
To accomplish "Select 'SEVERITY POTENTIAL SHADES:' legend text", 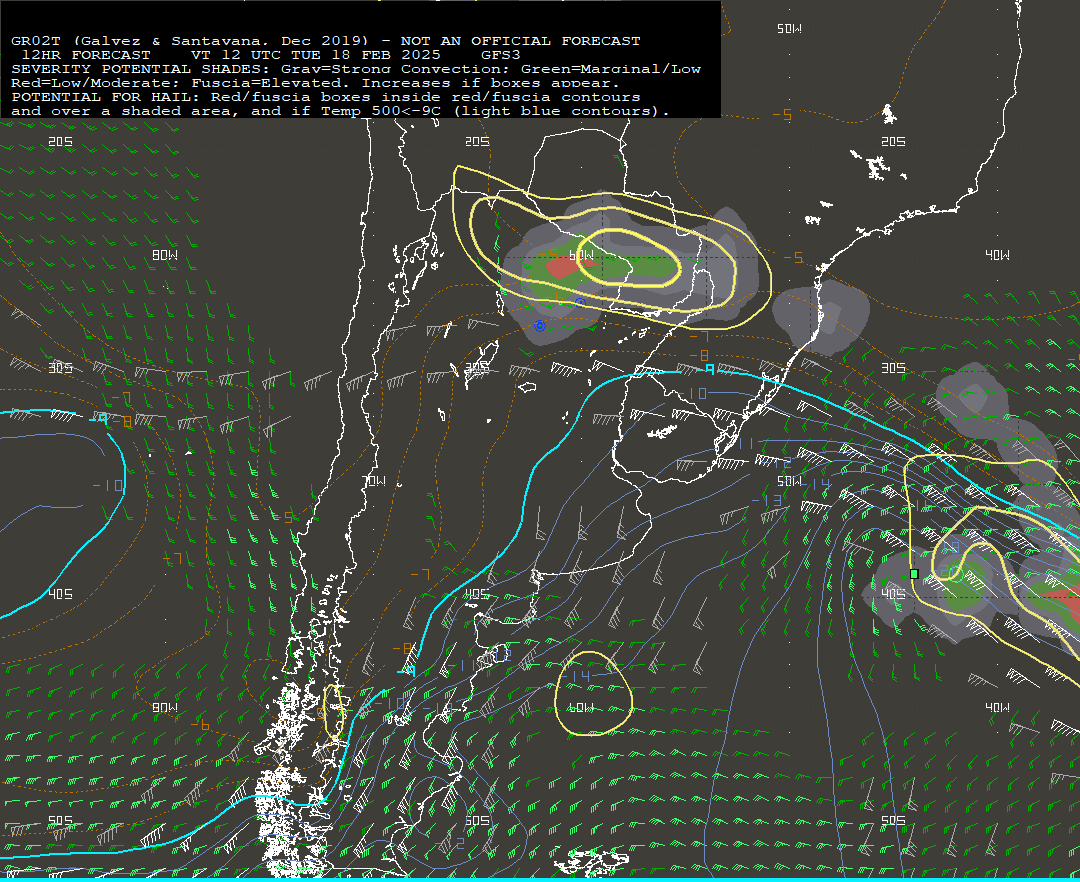I will tap(140, 69).
